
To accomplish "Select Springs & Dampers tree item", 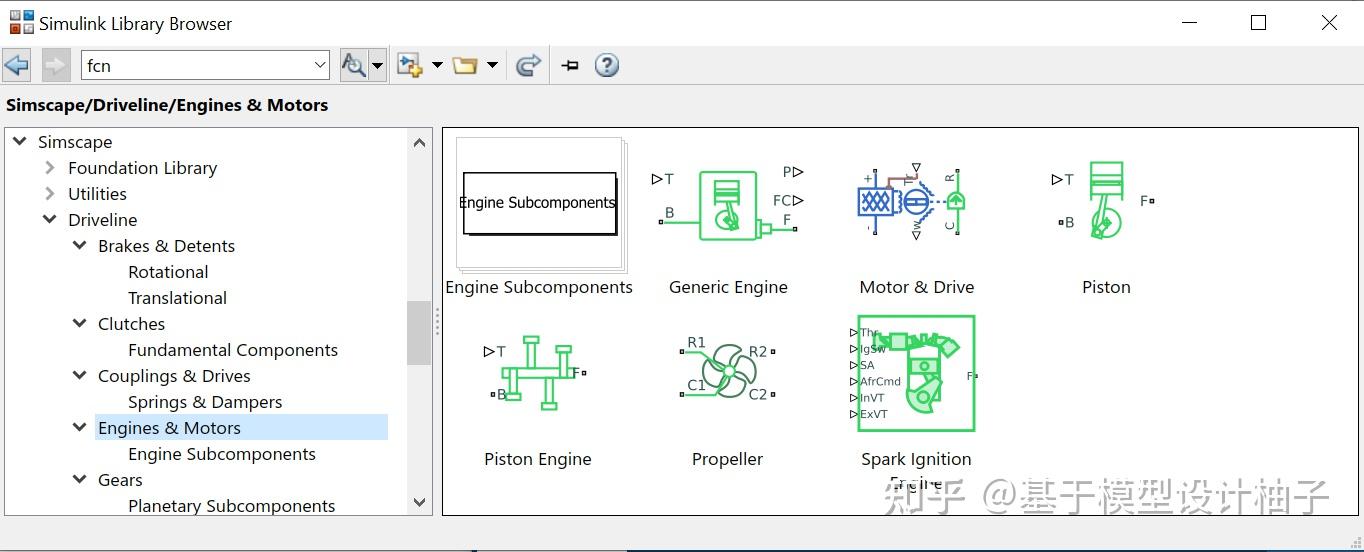I will click(x=205, y=402).
